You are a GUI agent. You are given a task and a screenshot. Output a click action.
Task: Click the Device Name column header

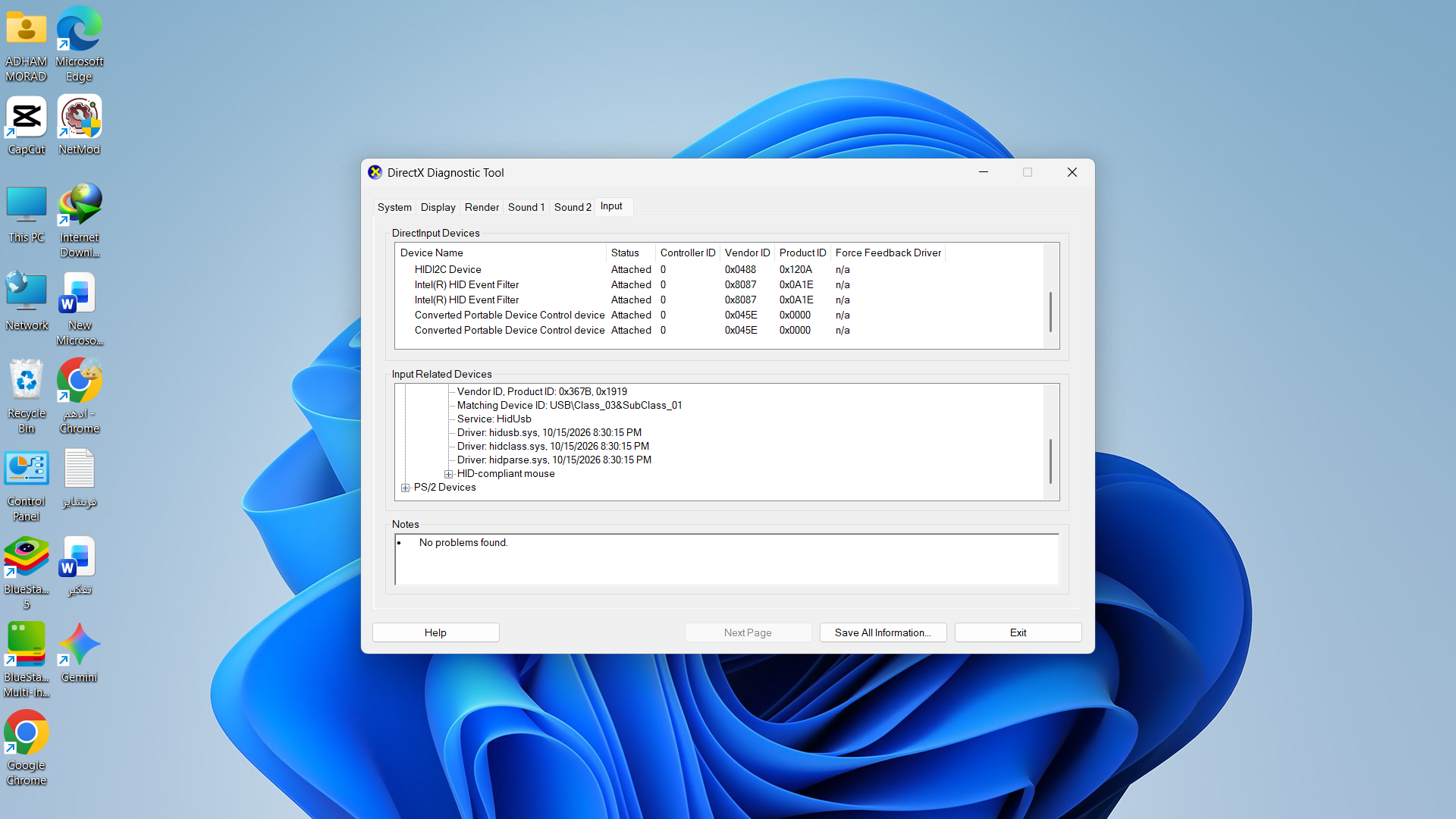(x=502, y=253)
